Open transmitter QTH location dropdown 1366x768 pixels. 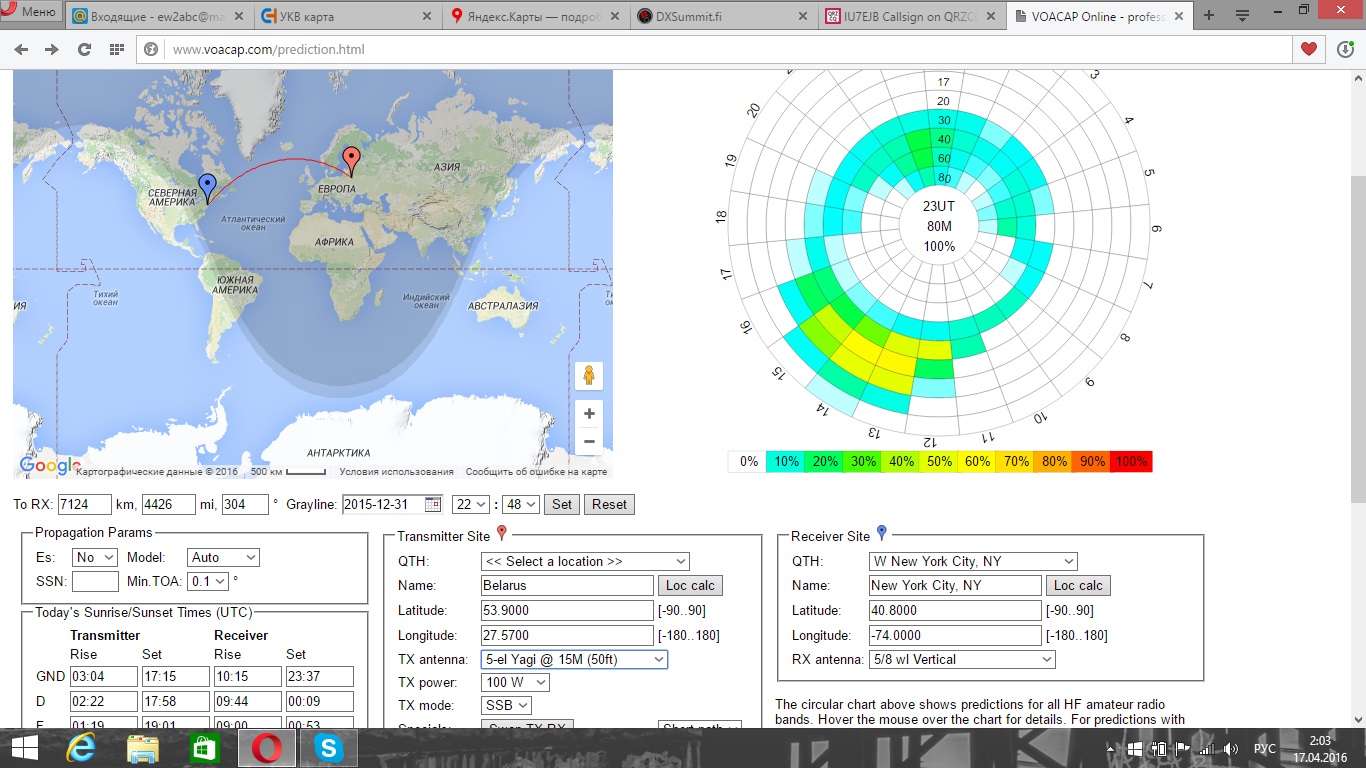pyautogui.click(x=585, y=561)
